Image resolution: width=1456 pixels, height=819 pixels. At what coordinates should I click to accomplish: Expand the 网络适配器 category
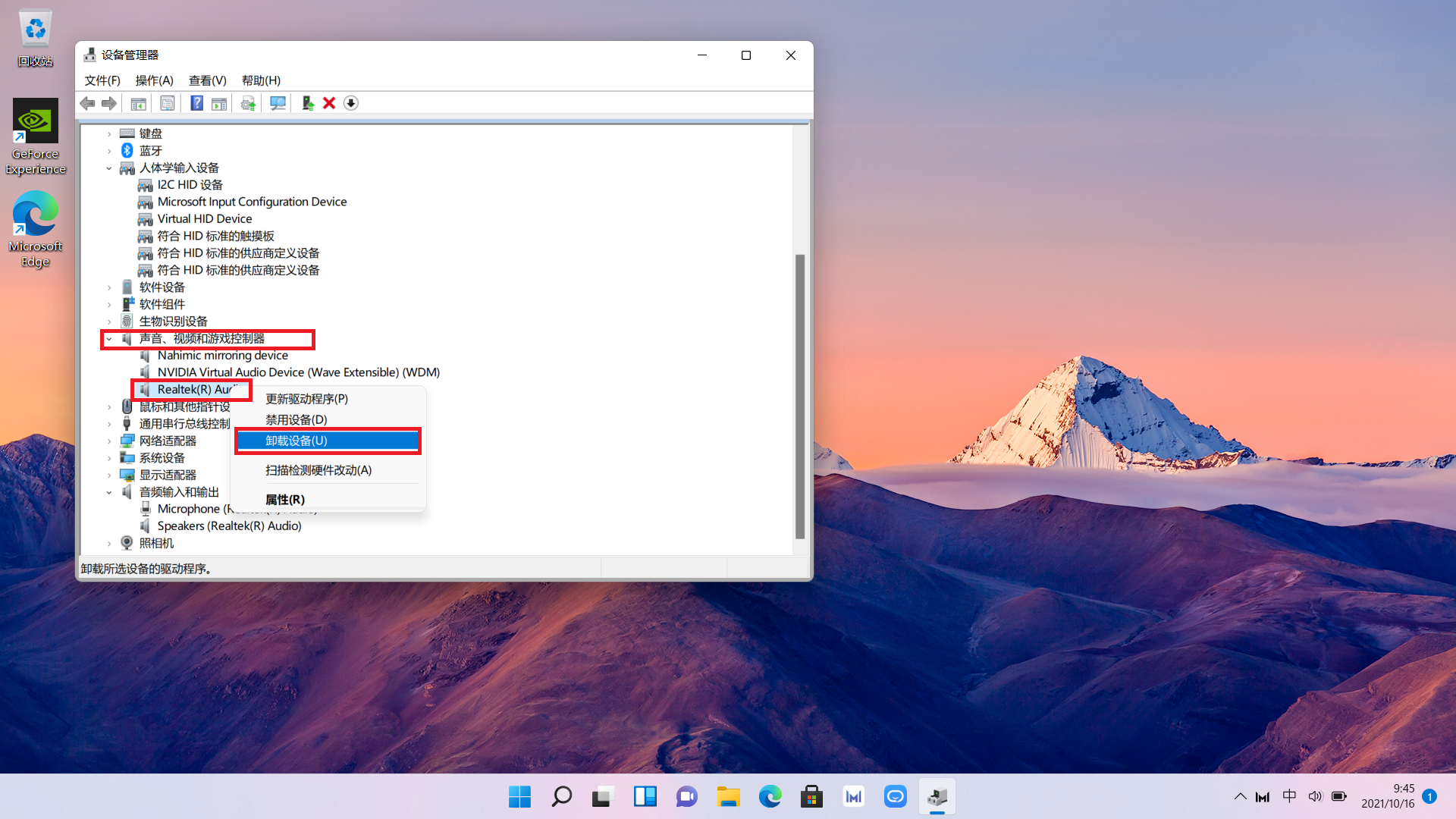[109, 441]
